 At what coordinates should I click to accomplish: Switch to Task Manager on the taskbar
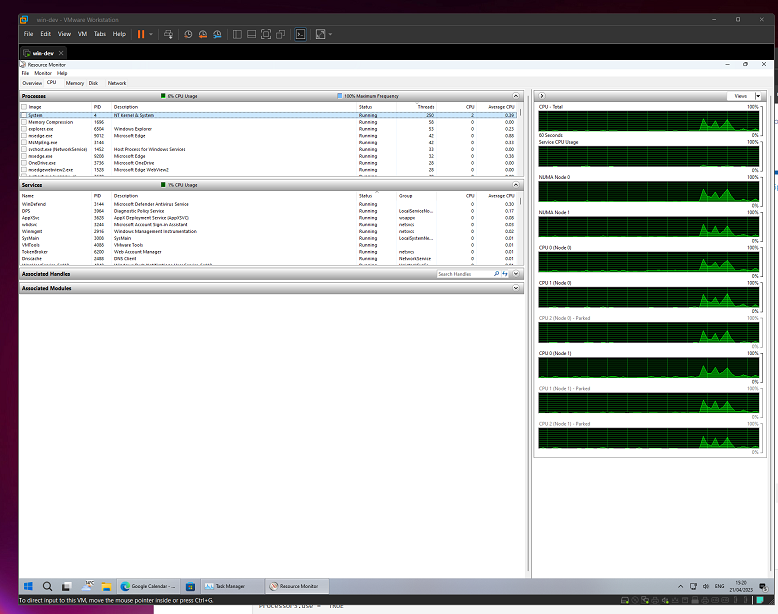(231, 586)
